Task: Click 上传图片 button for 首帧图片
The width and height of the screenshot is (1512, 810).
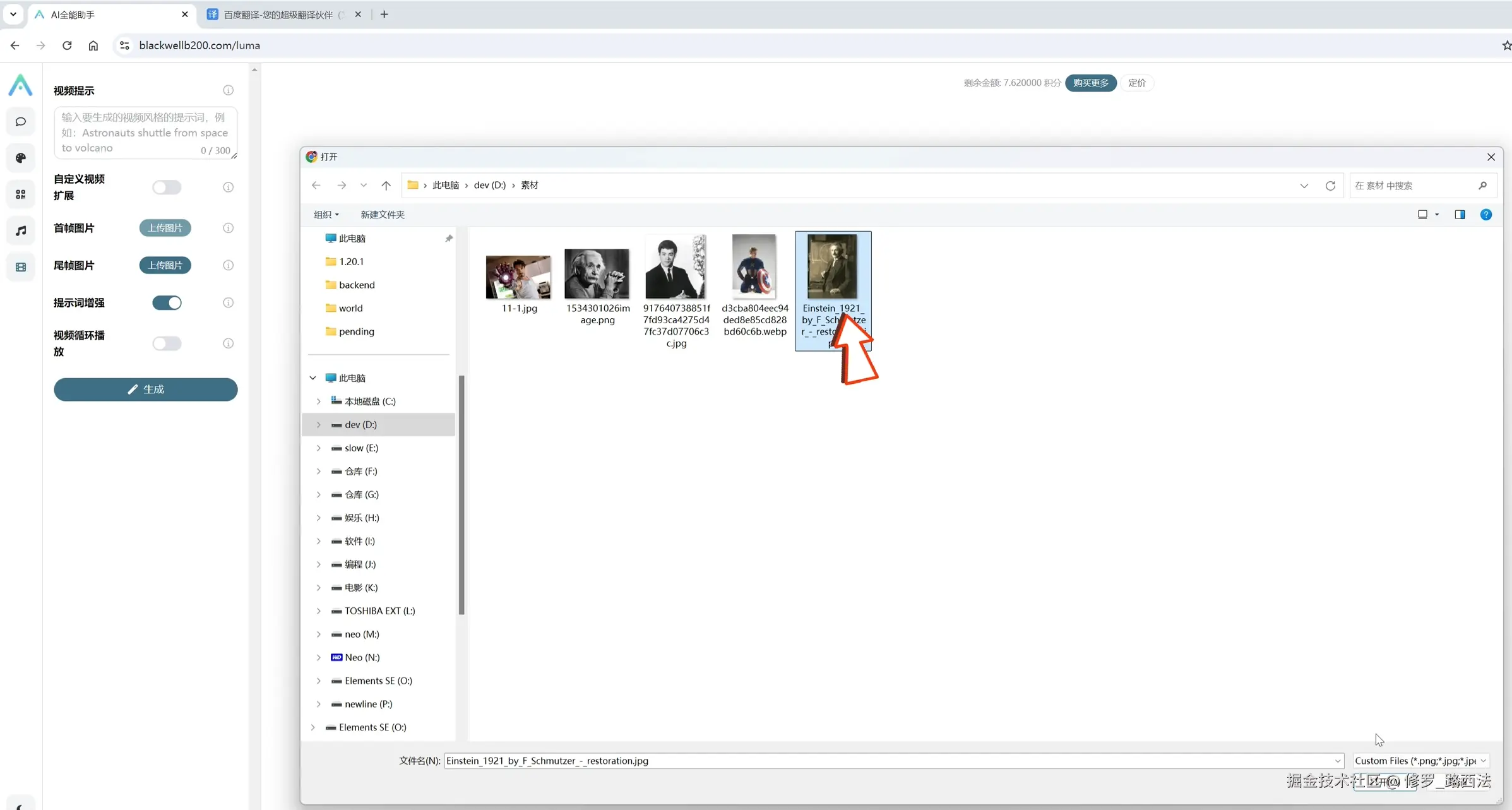Action: click(165, 228)
